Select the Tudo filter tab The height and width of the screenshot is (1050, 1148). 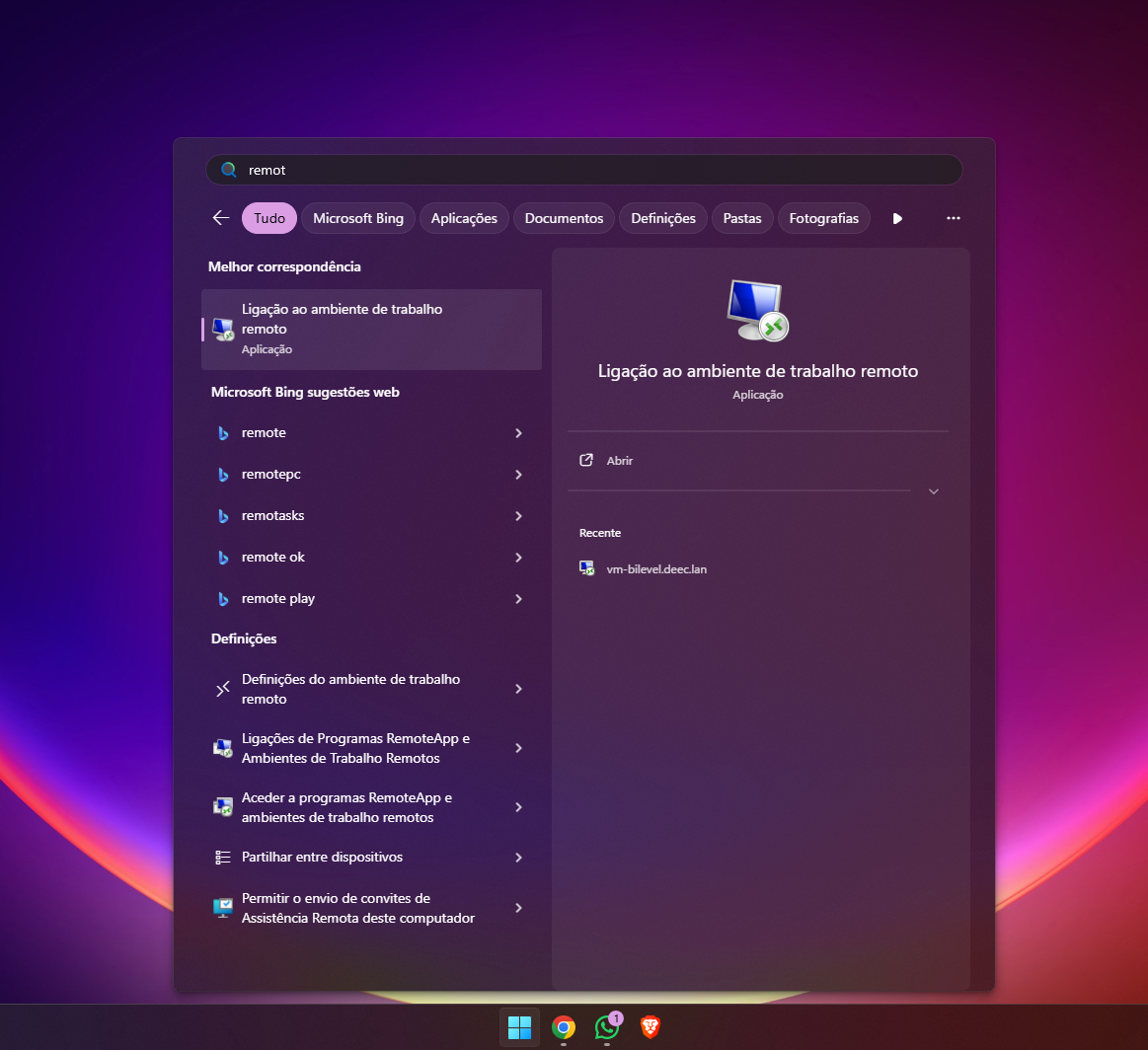pos(269,218)
